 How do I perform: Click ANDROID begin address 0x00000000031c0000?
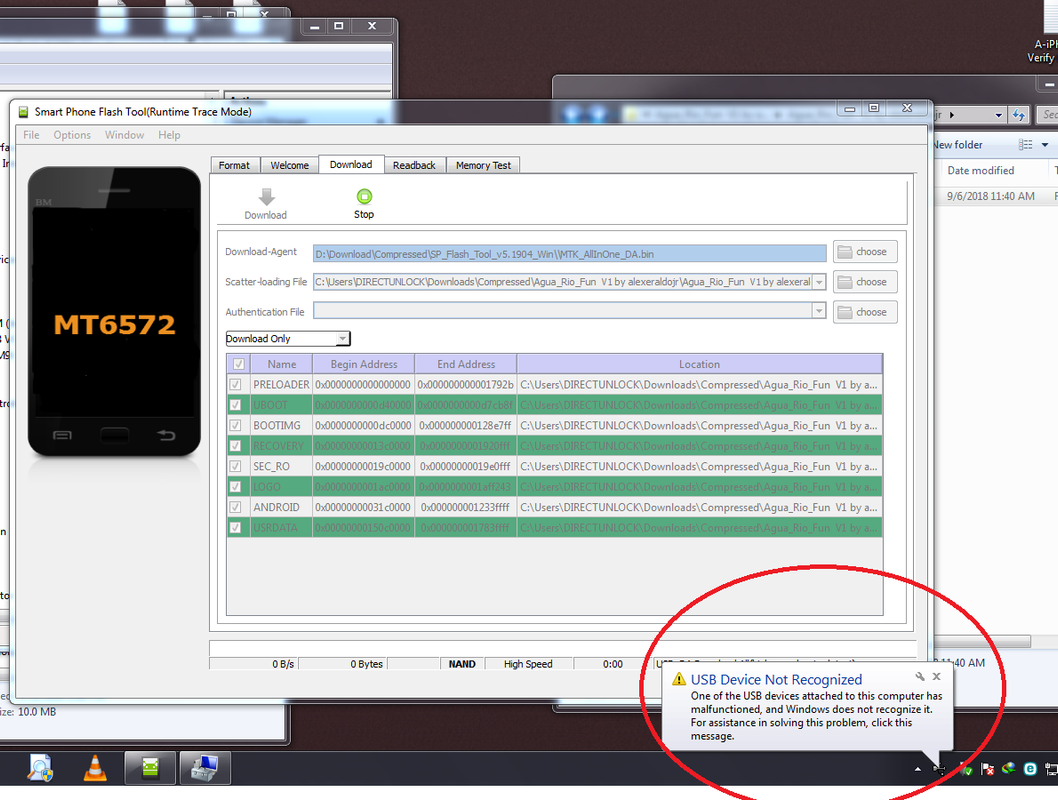363,507
